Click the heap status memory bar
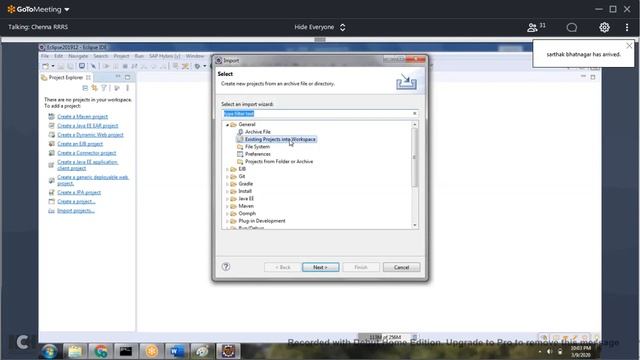Screen dimensions: 640x360 [385, 338]
